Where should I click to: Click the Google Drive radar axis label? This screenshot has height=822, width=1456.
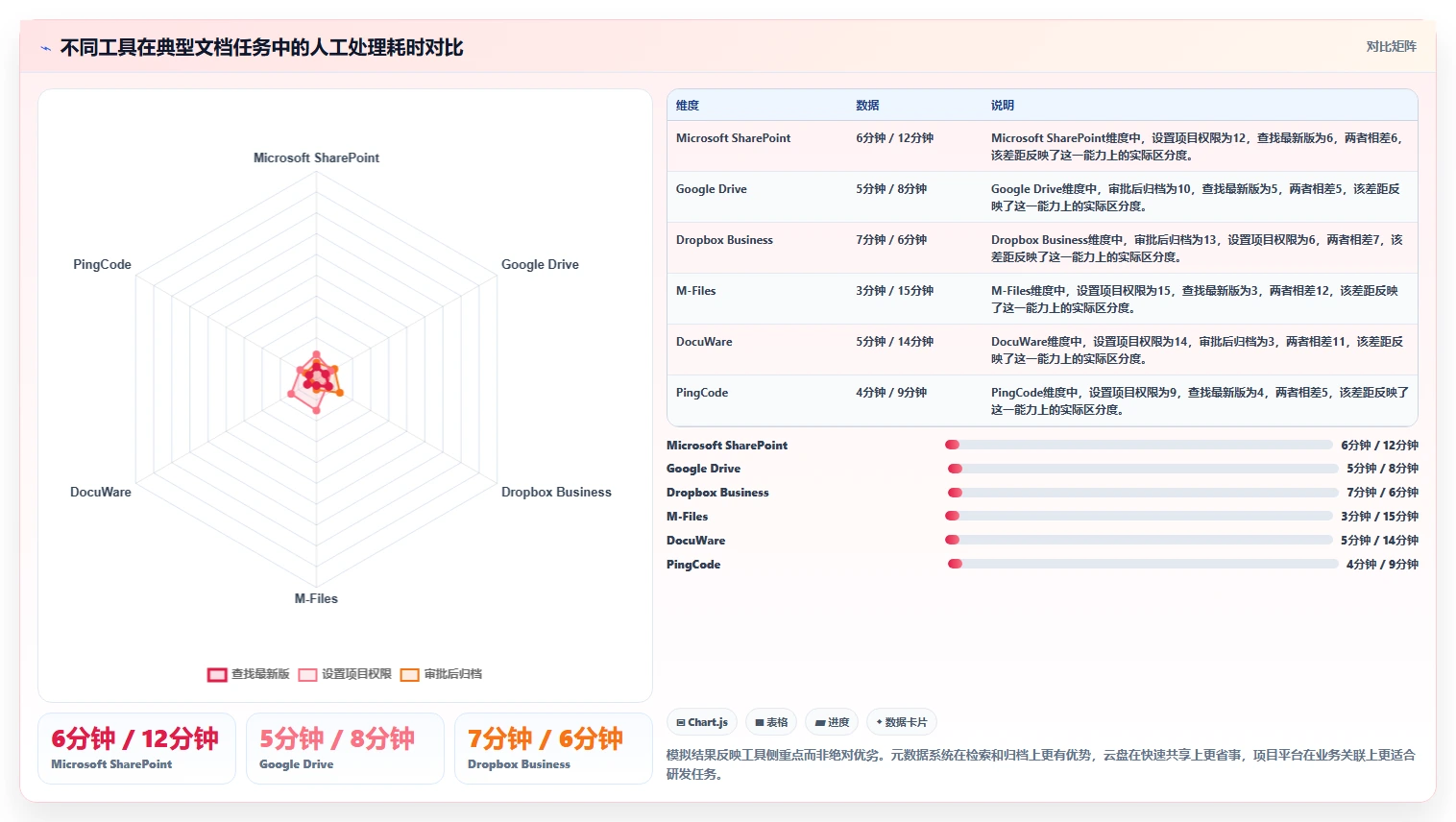point(540,264)
